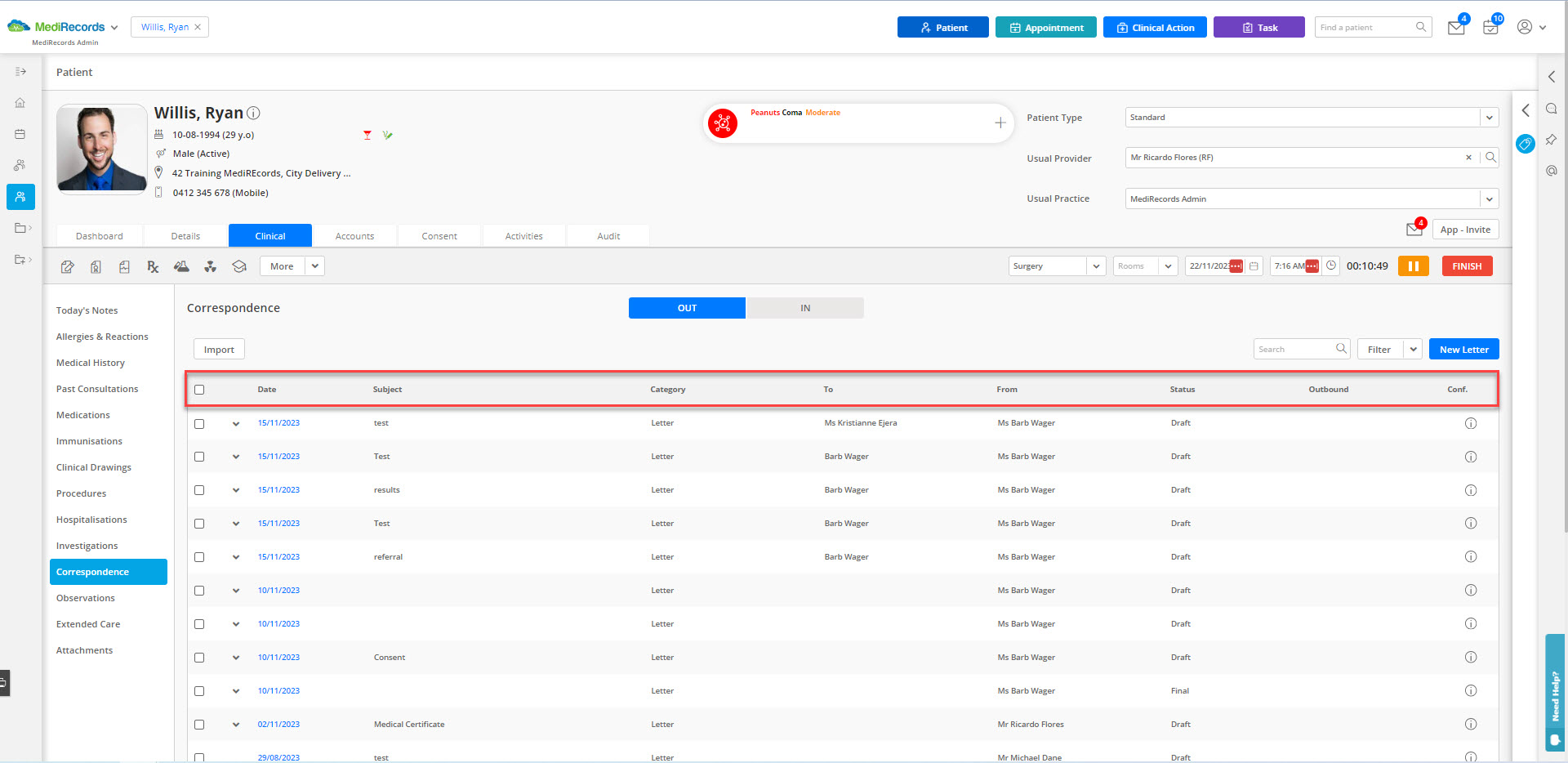Open the MediRecords practice switcher chevron
Image resolution: width=1568 pixels, height=763 pixels.
[x=114, y=28]
